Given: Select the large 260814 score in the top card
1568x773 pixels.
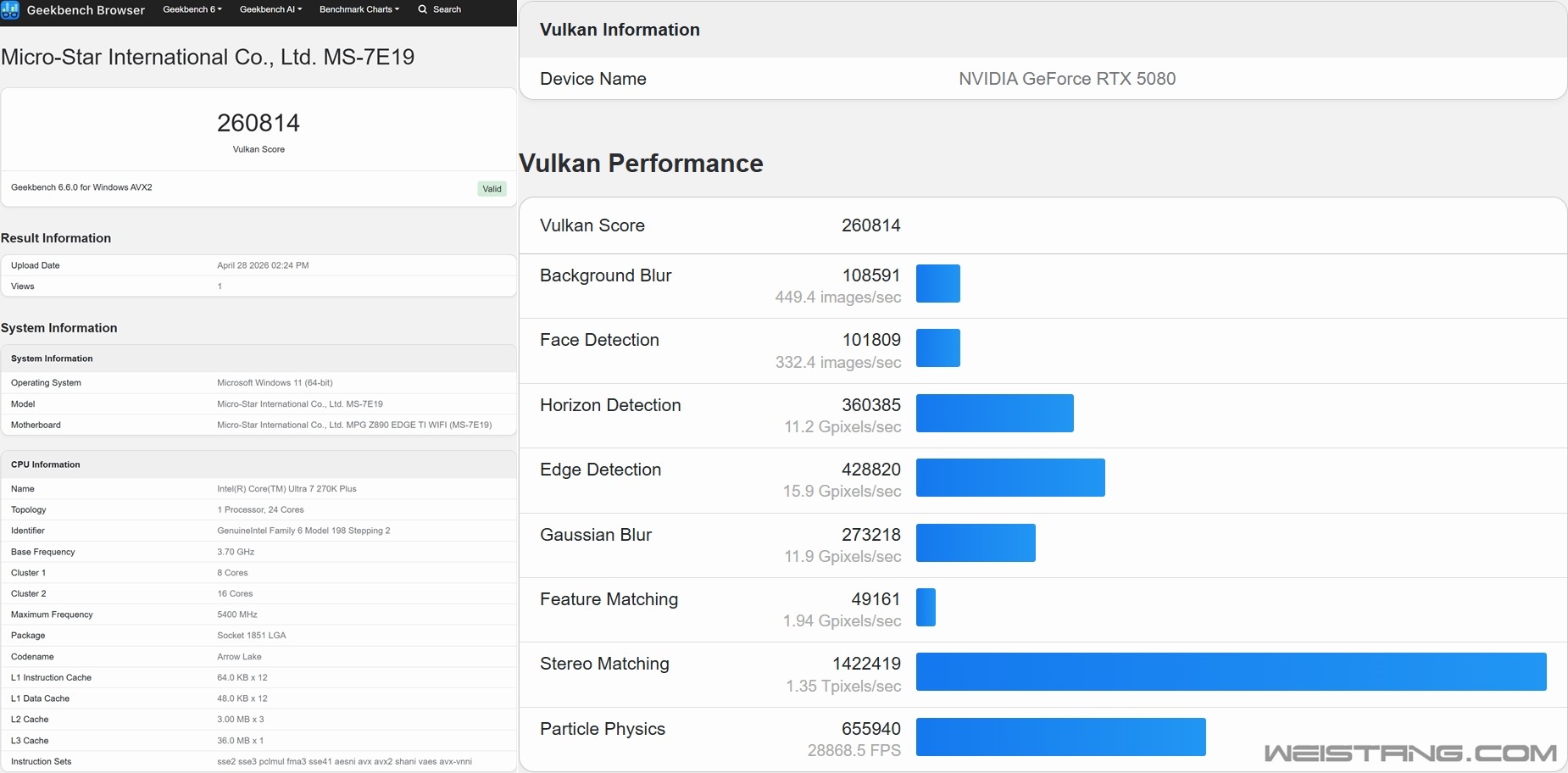Looking at the screenshot, I should [x=259, y=123].
